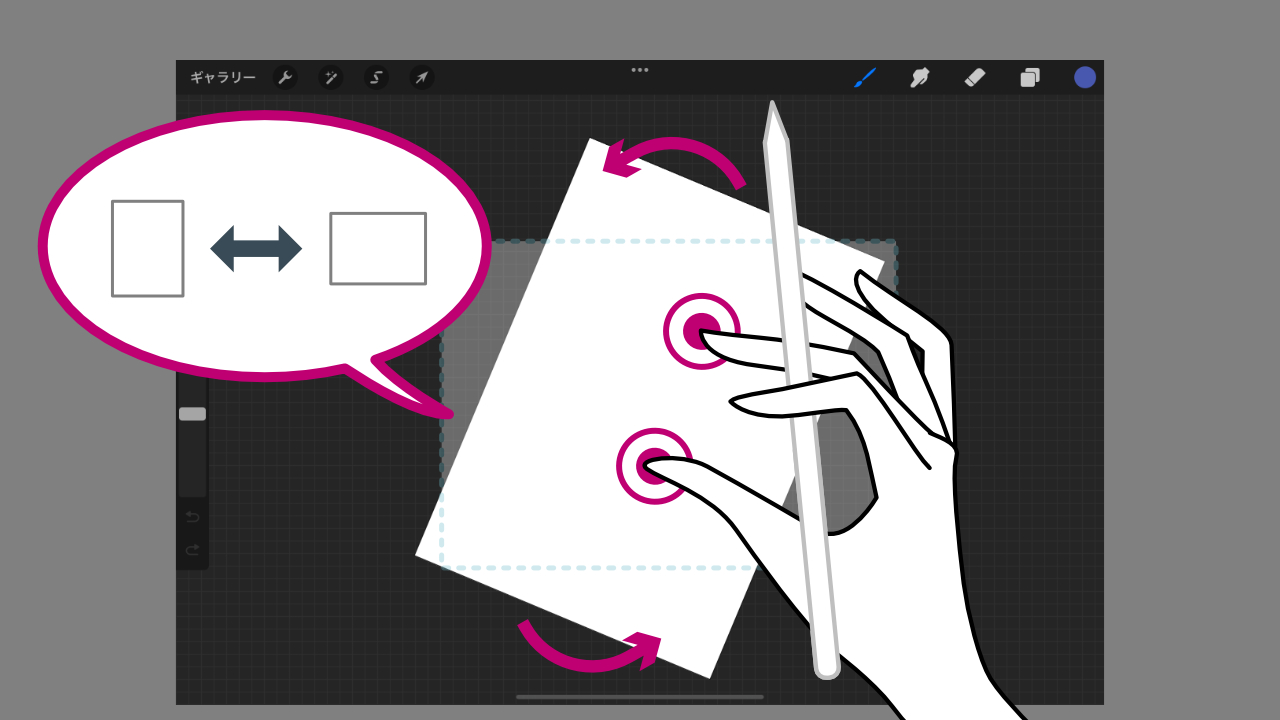Pick the Eraser tool
The height and width of the screenshot is (720, 1280).
[x=975, y=78]
